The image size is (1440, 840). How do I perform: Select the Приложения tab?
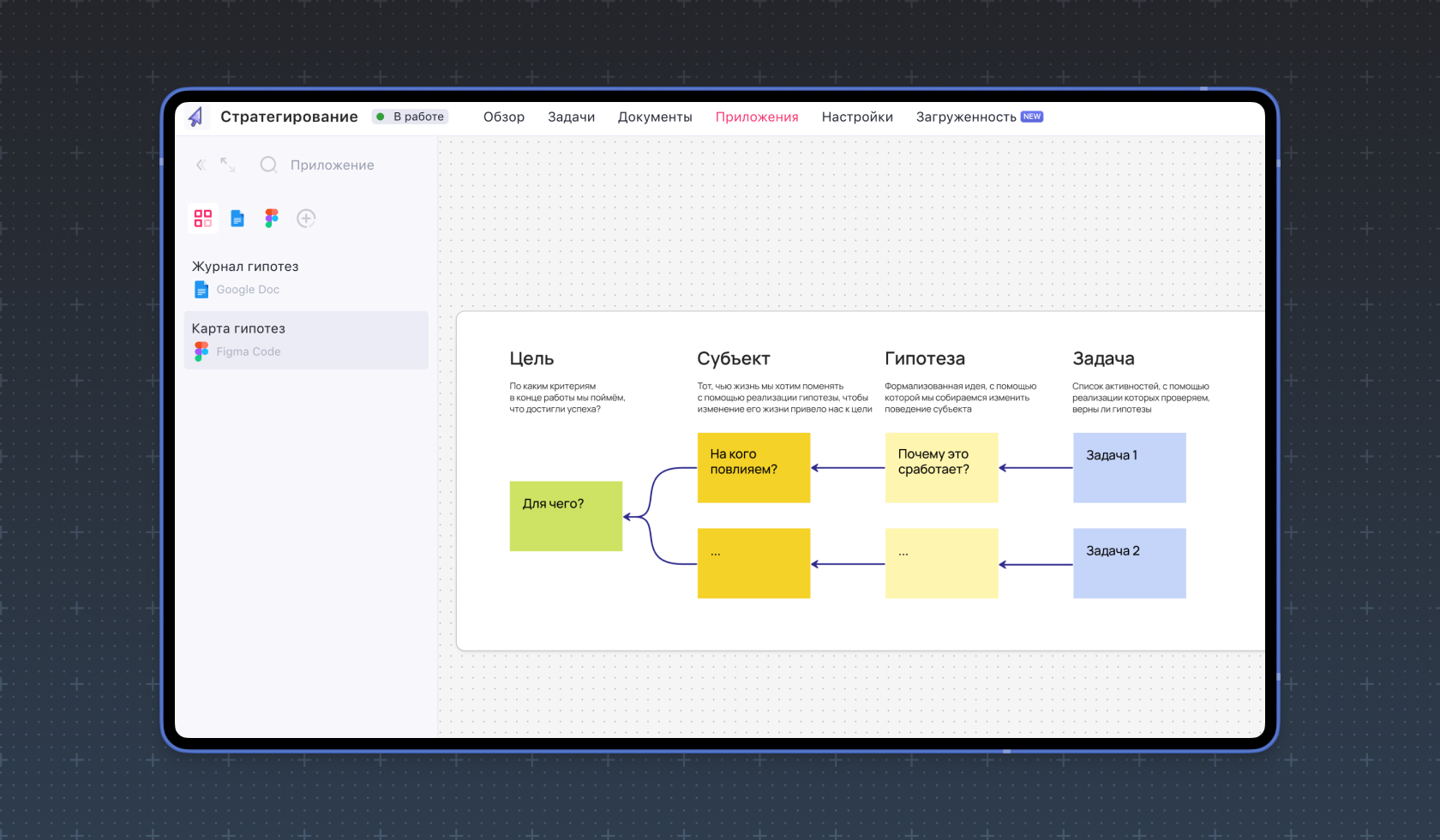(x=757, y=117)
